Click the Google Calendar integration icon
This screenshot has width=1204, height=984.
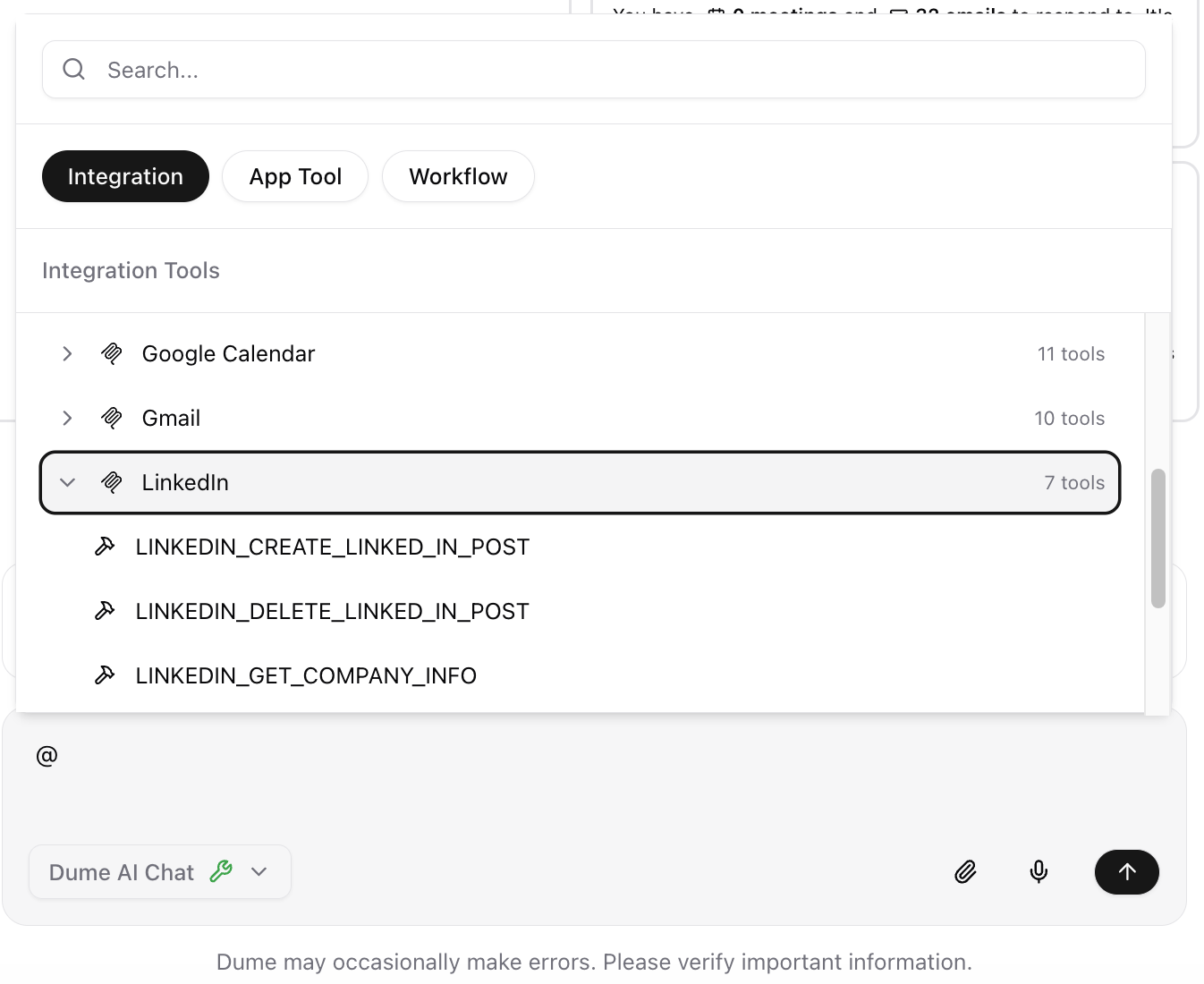tap(112, 353)
